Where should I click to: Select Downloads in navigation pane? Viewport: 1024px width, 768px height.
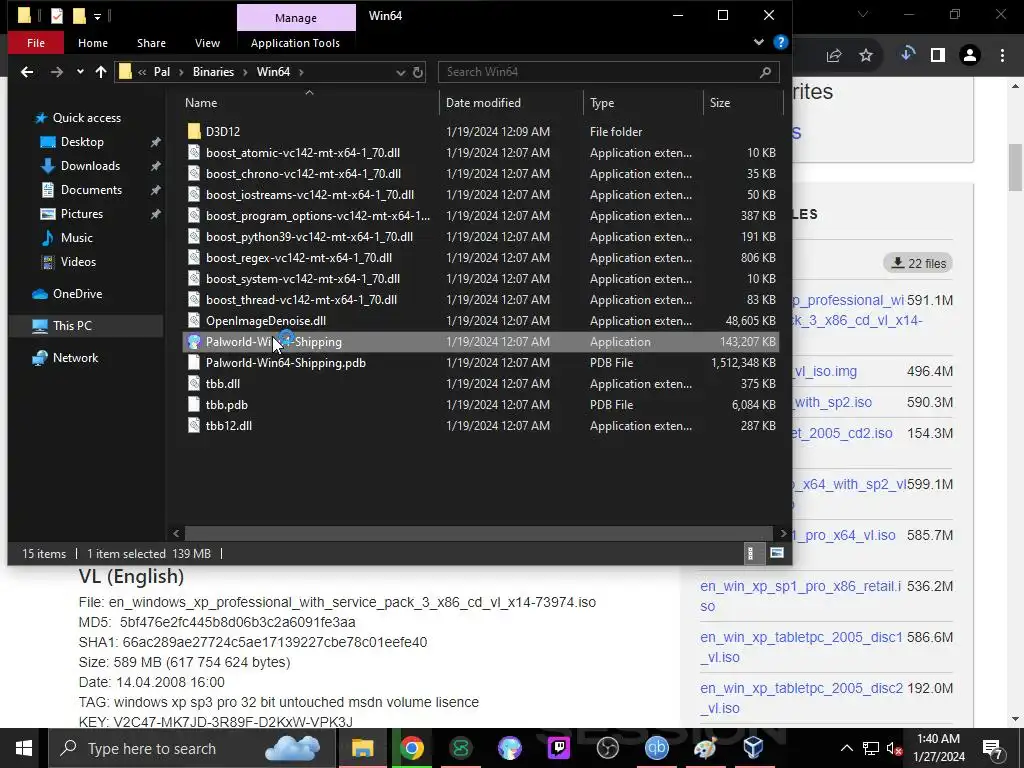click(90, 166)
